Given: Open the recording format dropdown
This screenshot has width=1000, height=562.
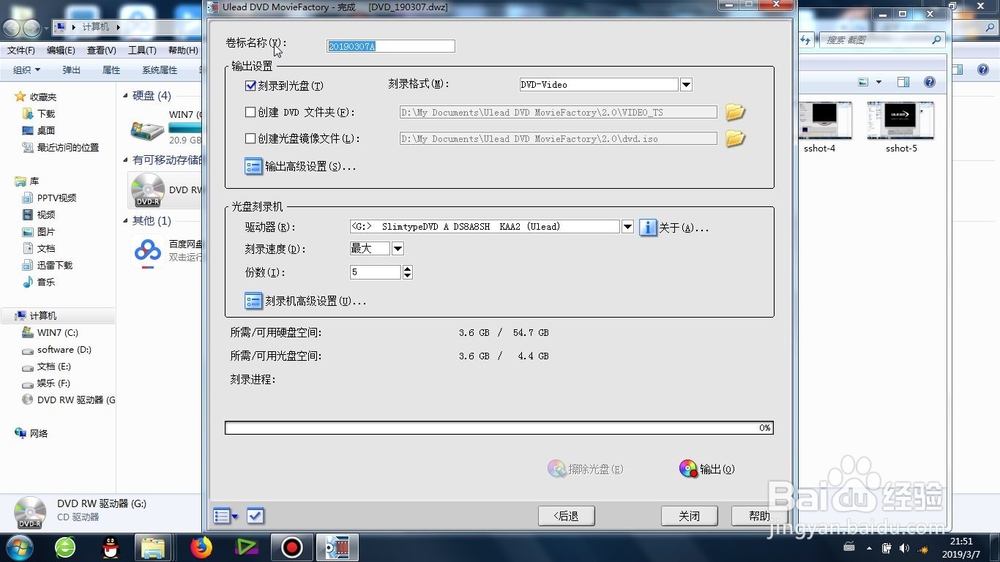Looking at the screenshot, I should coord(686,84).
